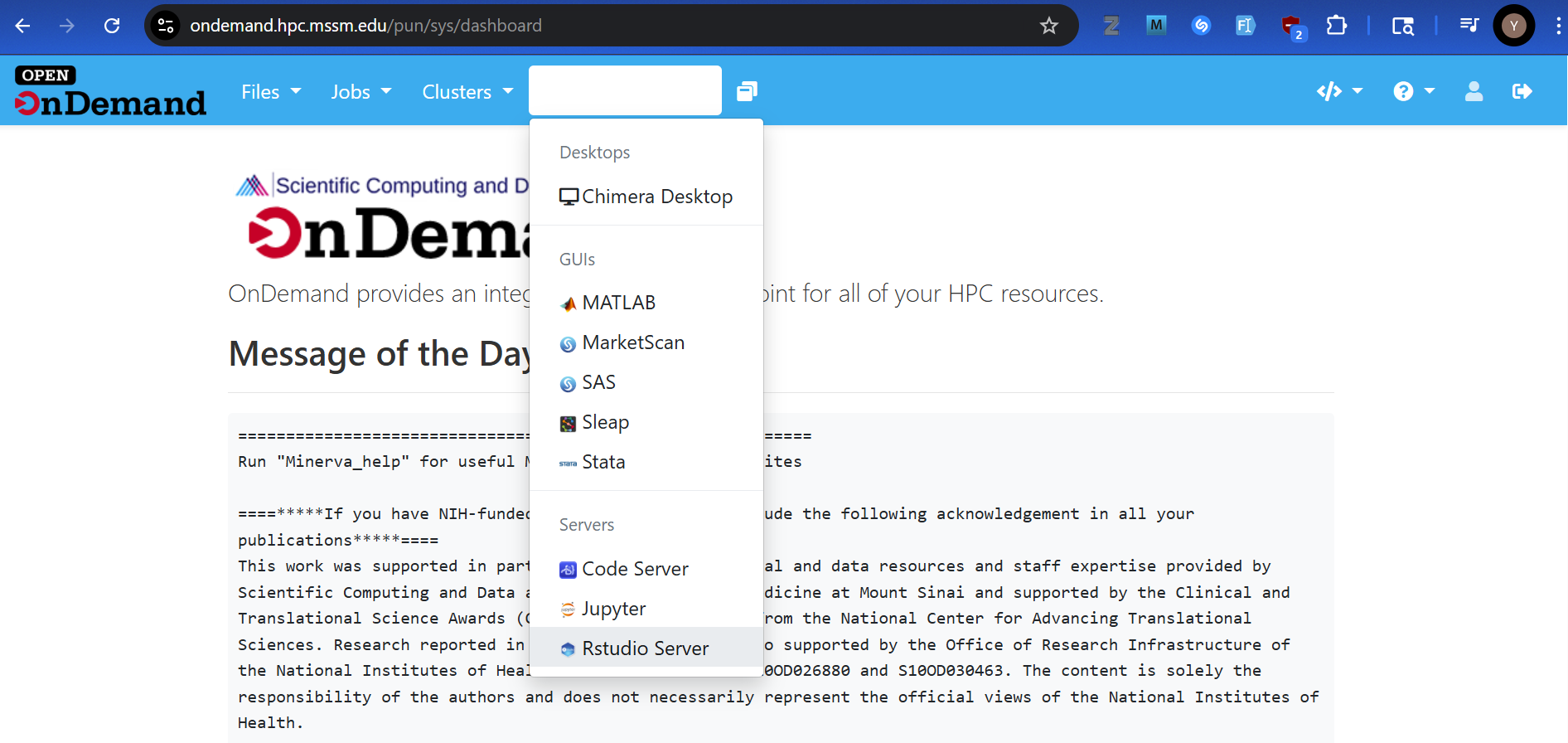Open the Extensions puzzle-piece menu
Viewport: 1568px width, 743px height.
pos(1336,26)
